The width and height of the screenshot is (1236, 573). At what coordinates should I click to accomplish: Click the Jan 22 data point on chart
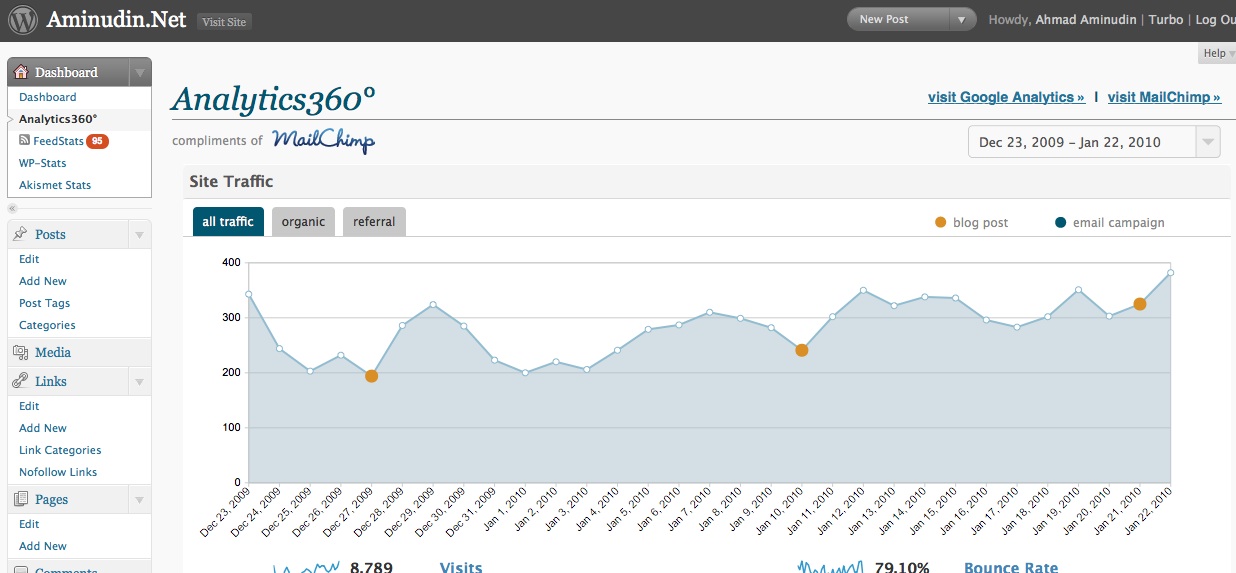click(1170, 272)
